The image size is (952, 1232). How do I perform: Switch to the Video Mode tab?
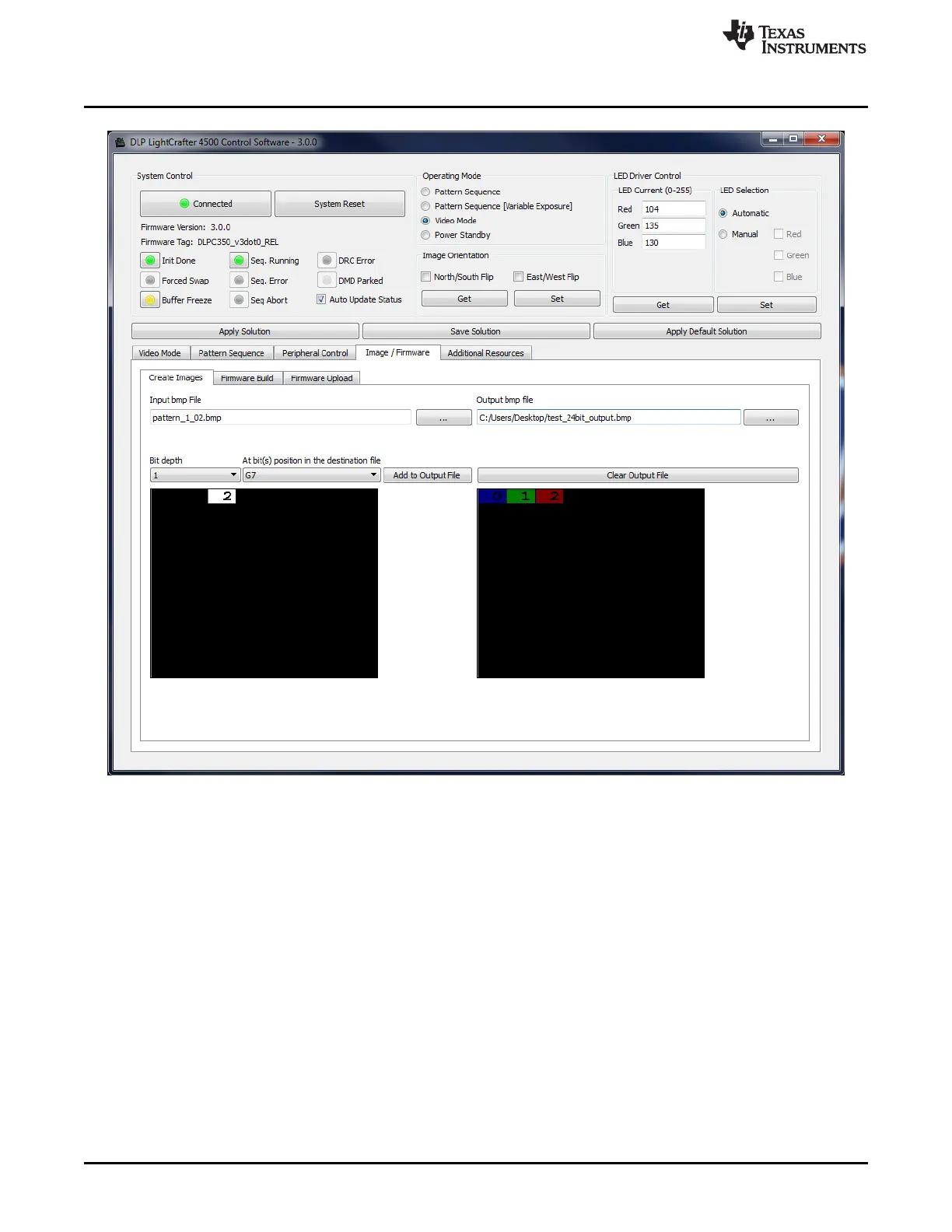click(x=160, y=353)
